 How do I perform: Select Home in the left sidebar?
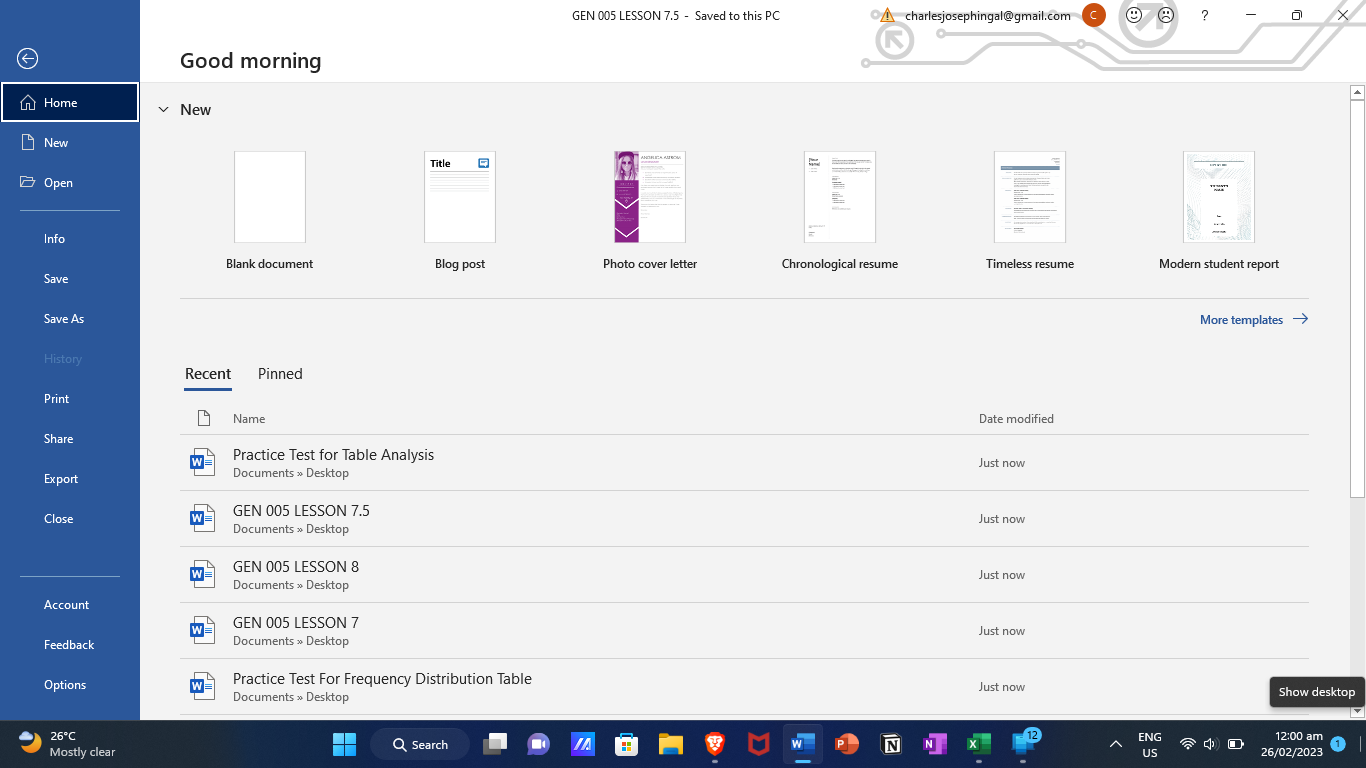point(70,102)
